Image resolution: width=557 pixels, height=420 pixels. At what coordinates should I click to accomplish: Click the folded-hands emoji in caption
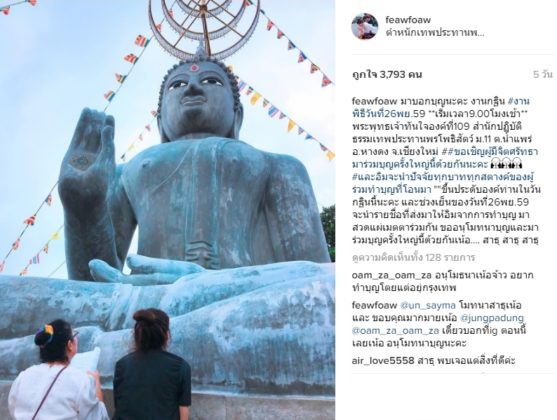coord(506,165)
